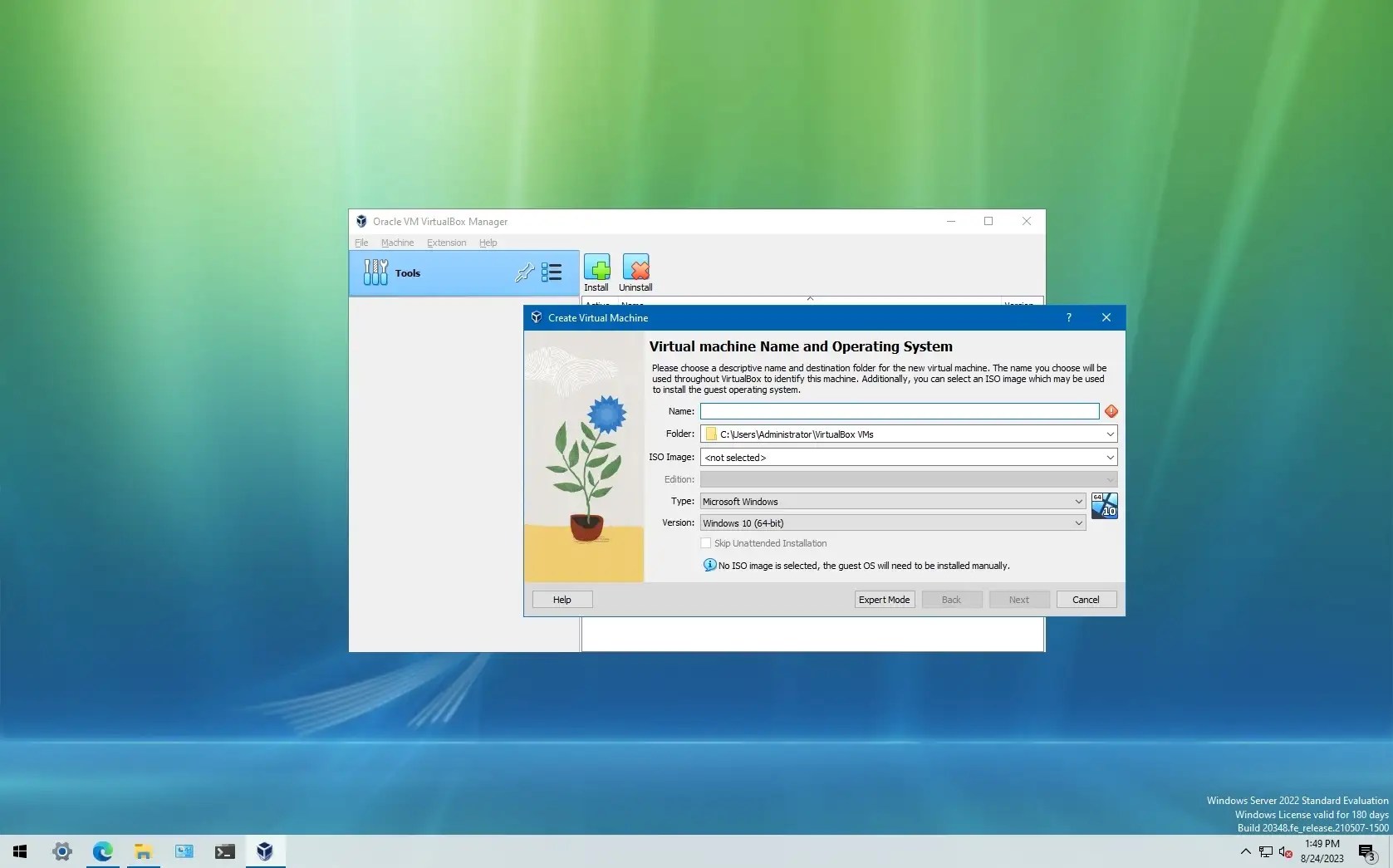Open the Tools list menu icon
This screenshot has width=1393, height=868.
(552, 272)
